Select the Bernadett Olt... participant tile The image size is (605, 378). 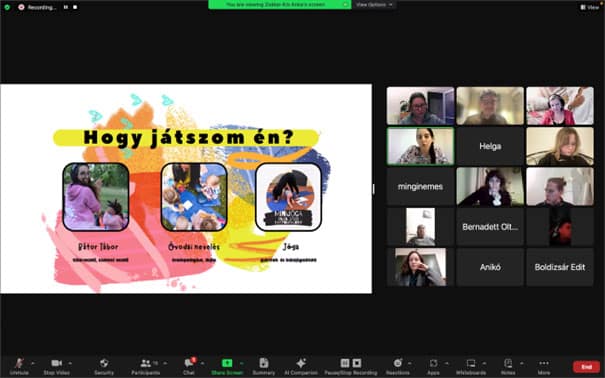490,227
